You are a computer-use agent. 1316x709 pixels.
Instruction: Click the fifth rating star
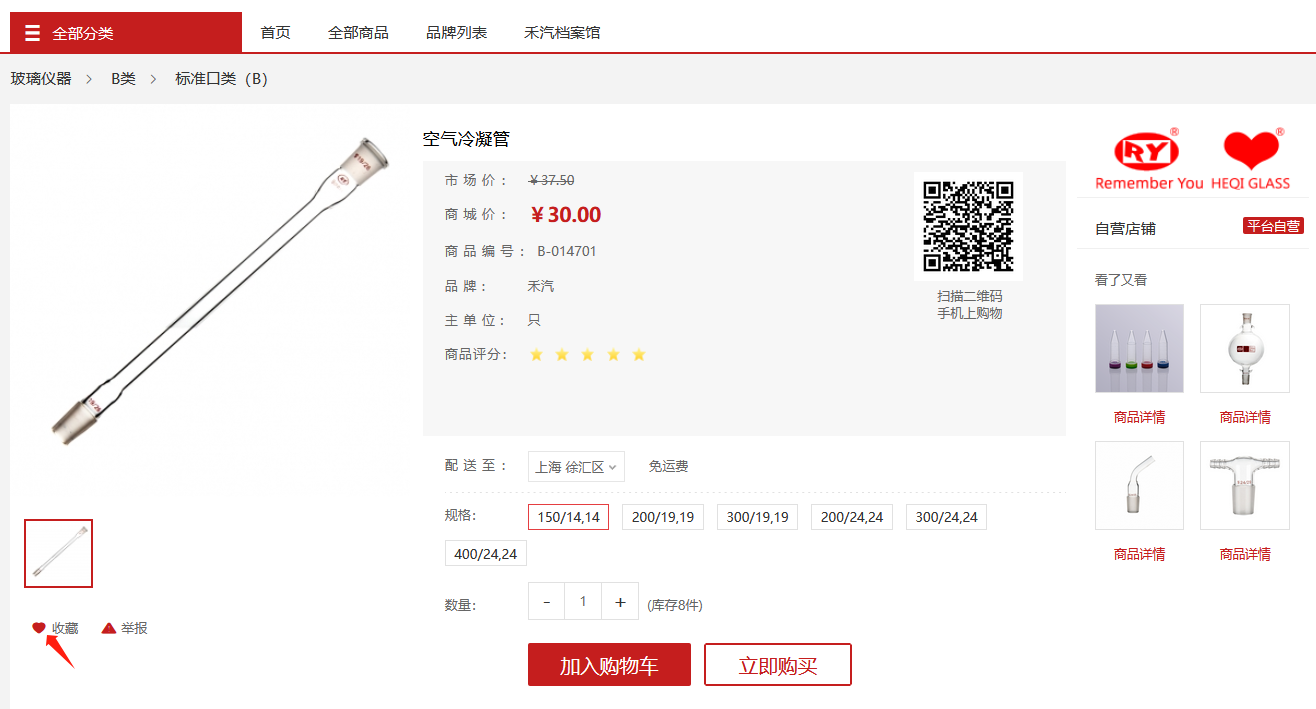coord(639,355)
